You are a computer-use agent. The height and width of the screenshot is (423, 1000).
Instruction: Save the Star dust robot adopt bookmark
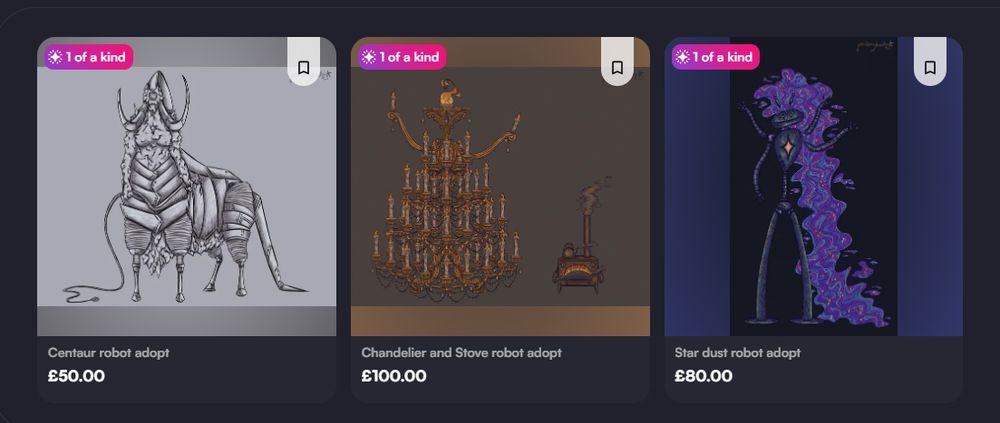point(929,68)
